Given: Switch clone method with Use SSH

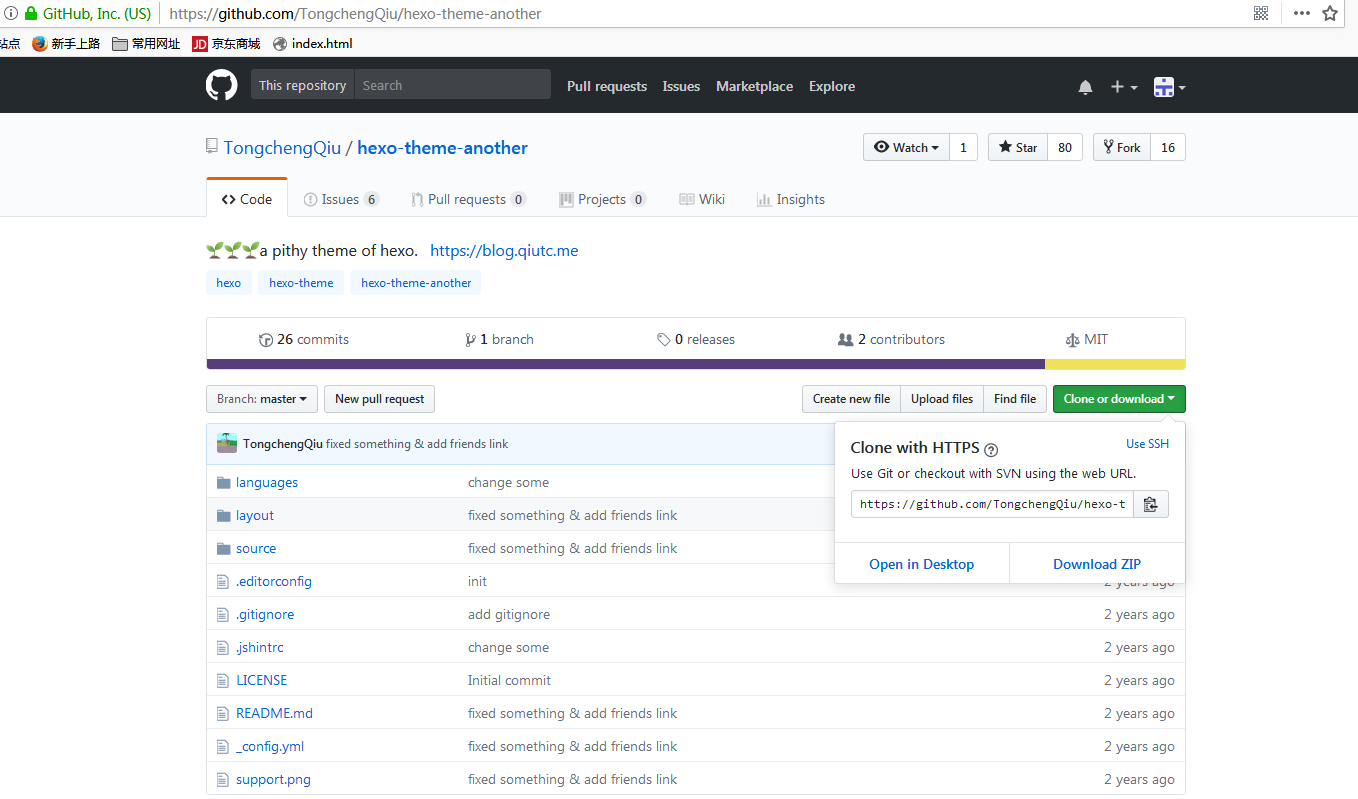Looking at the screenshot, I should point(1147,444).
